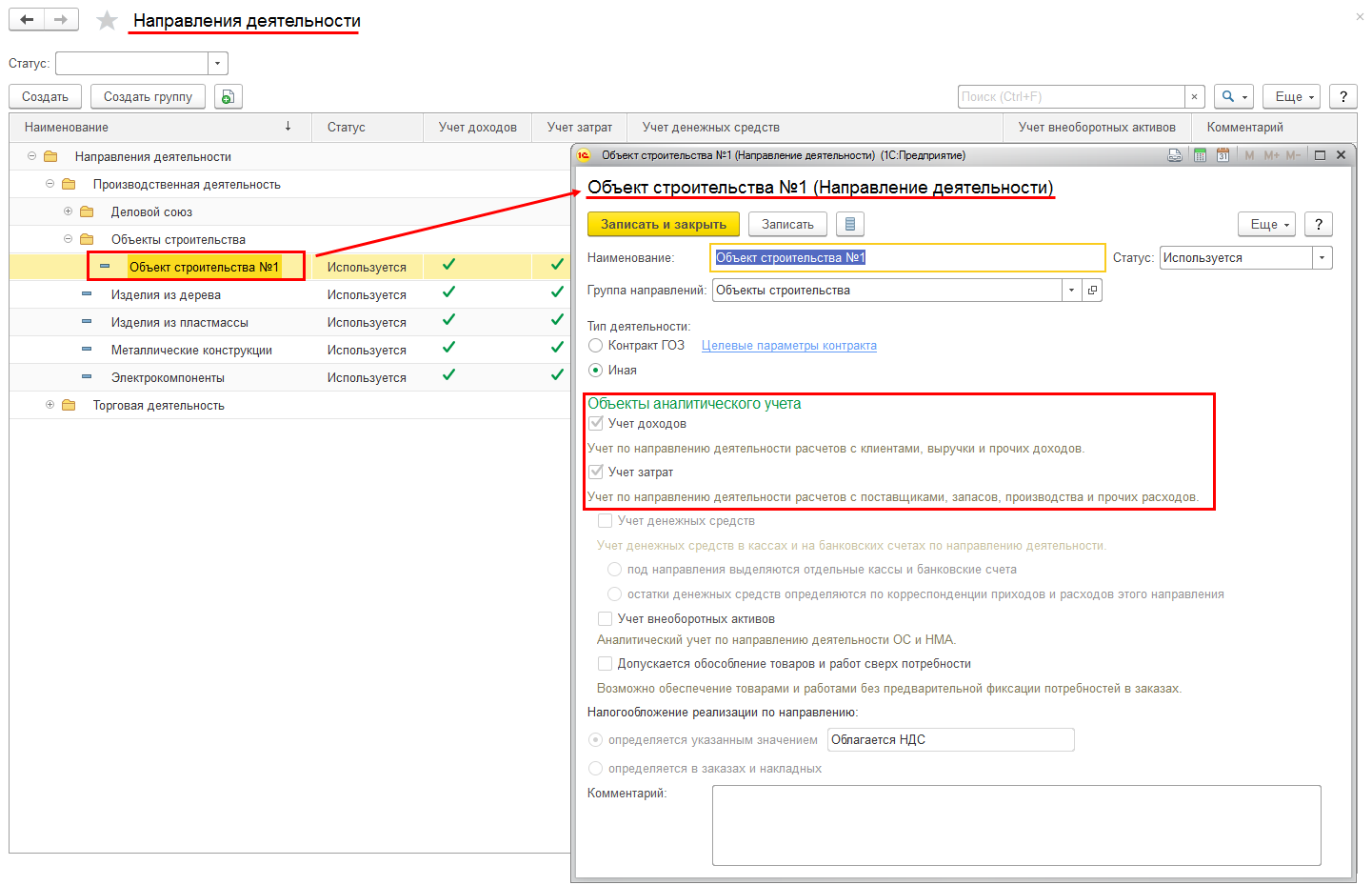Click the Записать button

pyautogui.click(x=787, y=224)
